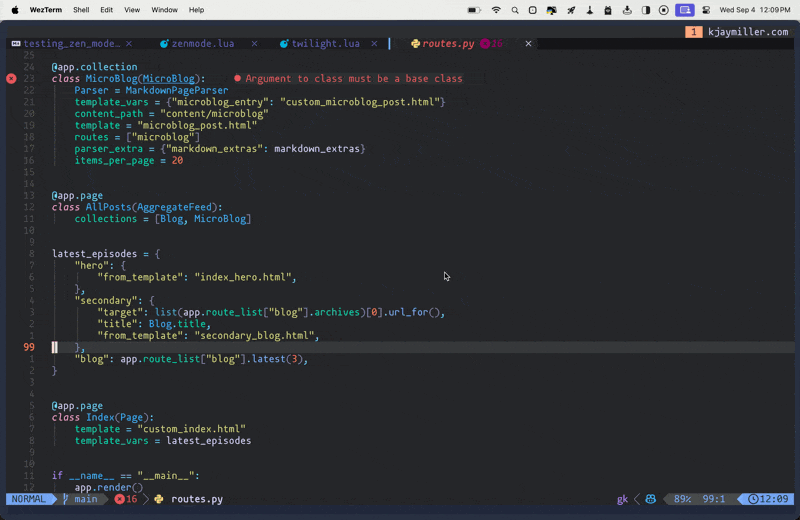800x520 pixels.
Task: Open Control Center in menu bar
Action: 706,10
